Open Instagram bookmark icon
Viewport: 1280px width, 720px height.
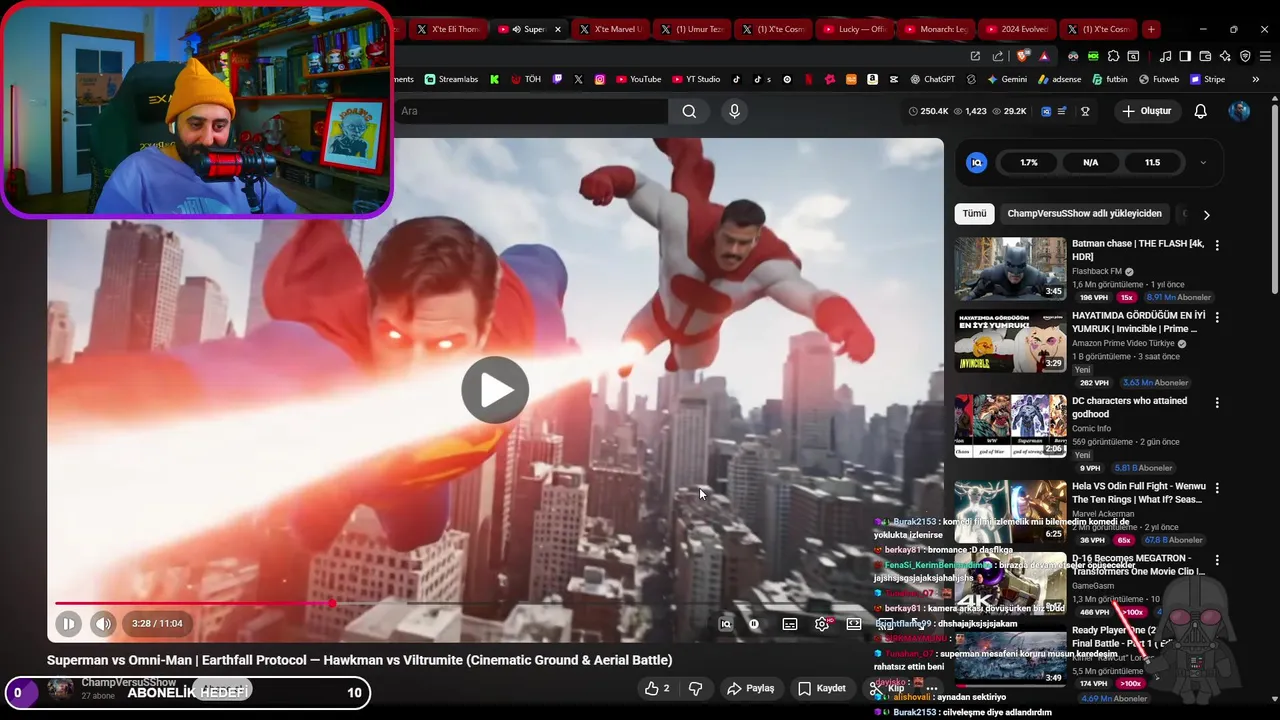pyautogui.click(x=600, y=79)
